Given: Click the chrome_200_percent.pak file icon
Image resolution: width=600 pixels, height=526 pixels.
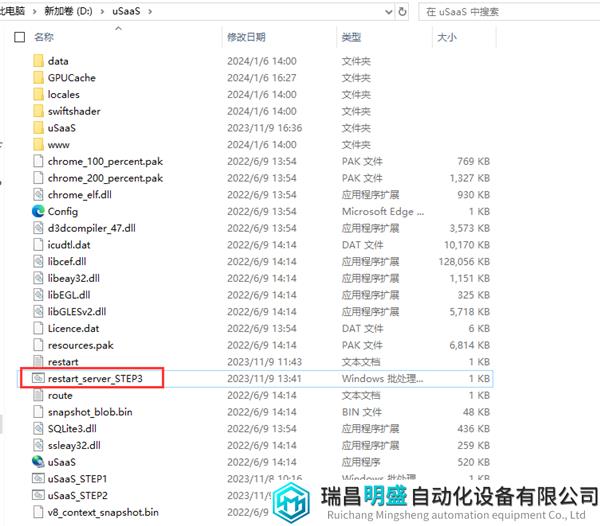Looking at the screenshot, I should pos(38,178).
